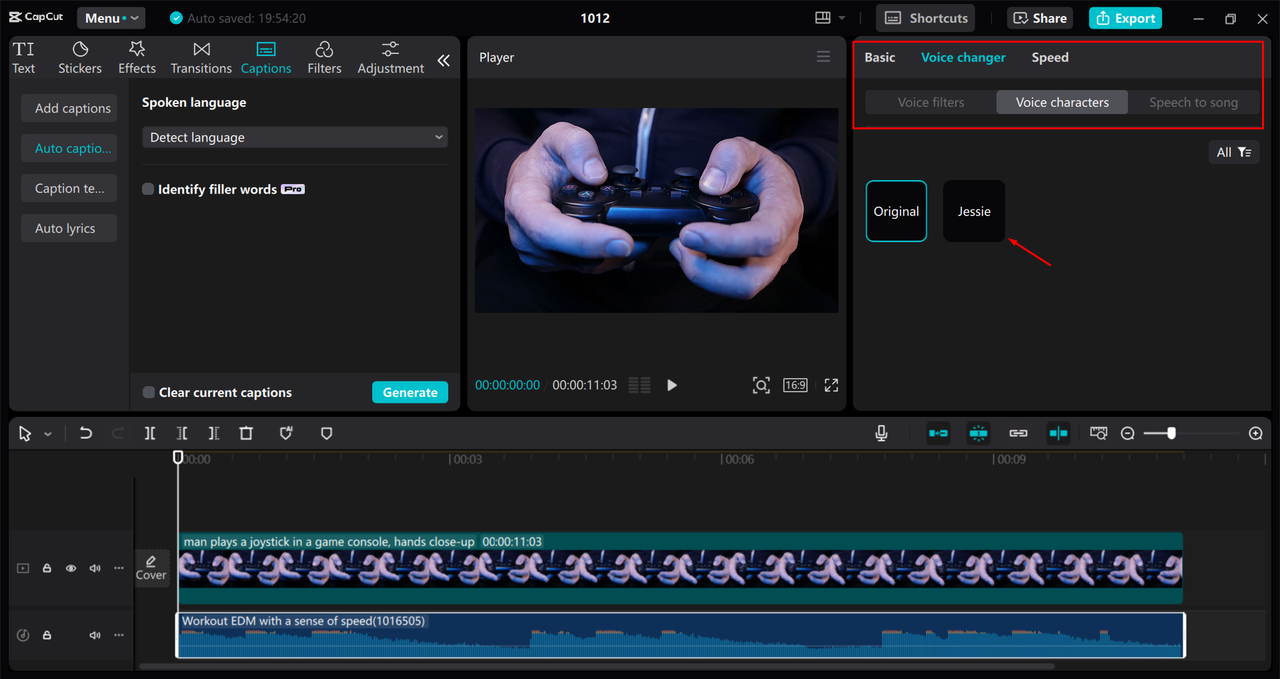Viewport: 1280px width, 679px height.
Task: Lock the audio track
Action: coord(47,635)
